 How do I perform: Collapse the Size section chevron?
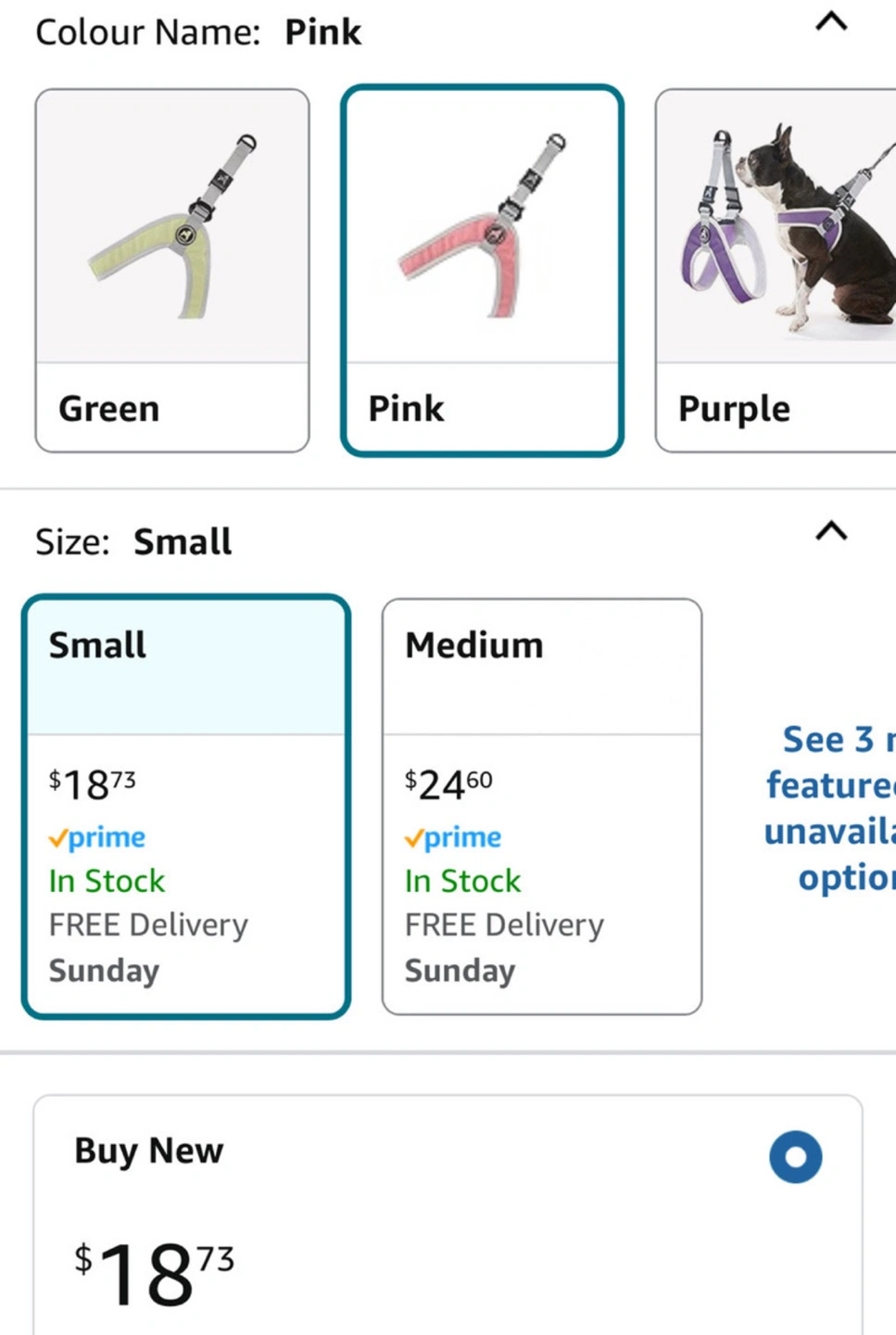(831, 531)
